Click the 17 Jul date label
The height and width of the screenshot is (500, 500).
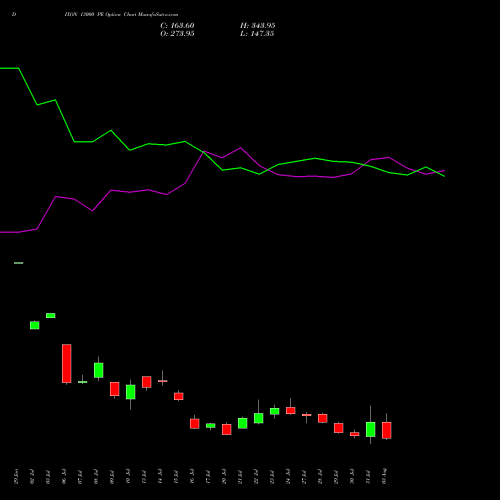pyautogui.click(x=208, y=476)
